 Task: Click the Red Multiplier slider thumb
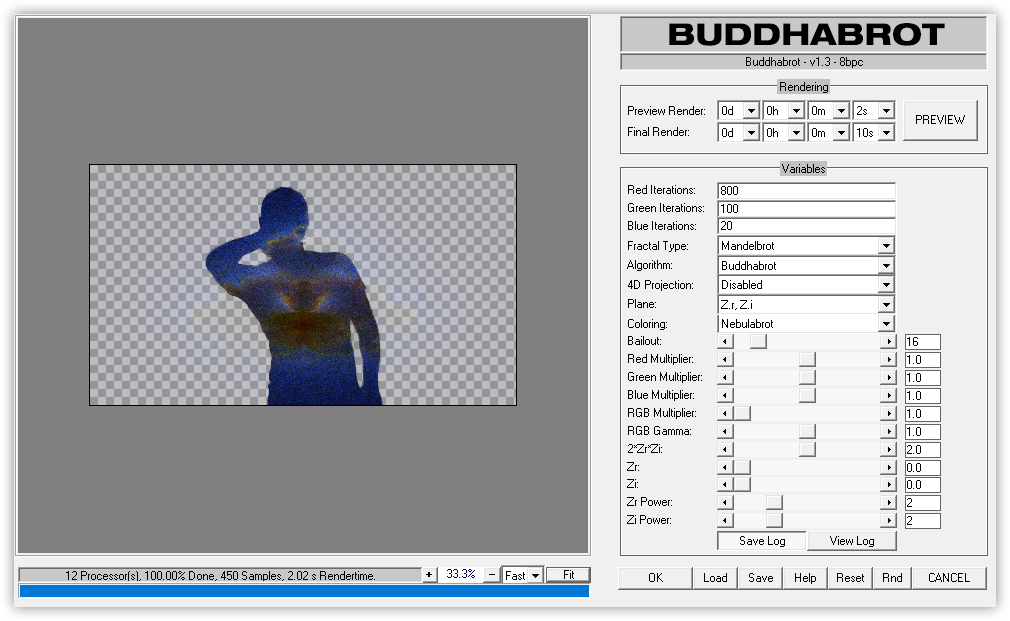point(807,359)
